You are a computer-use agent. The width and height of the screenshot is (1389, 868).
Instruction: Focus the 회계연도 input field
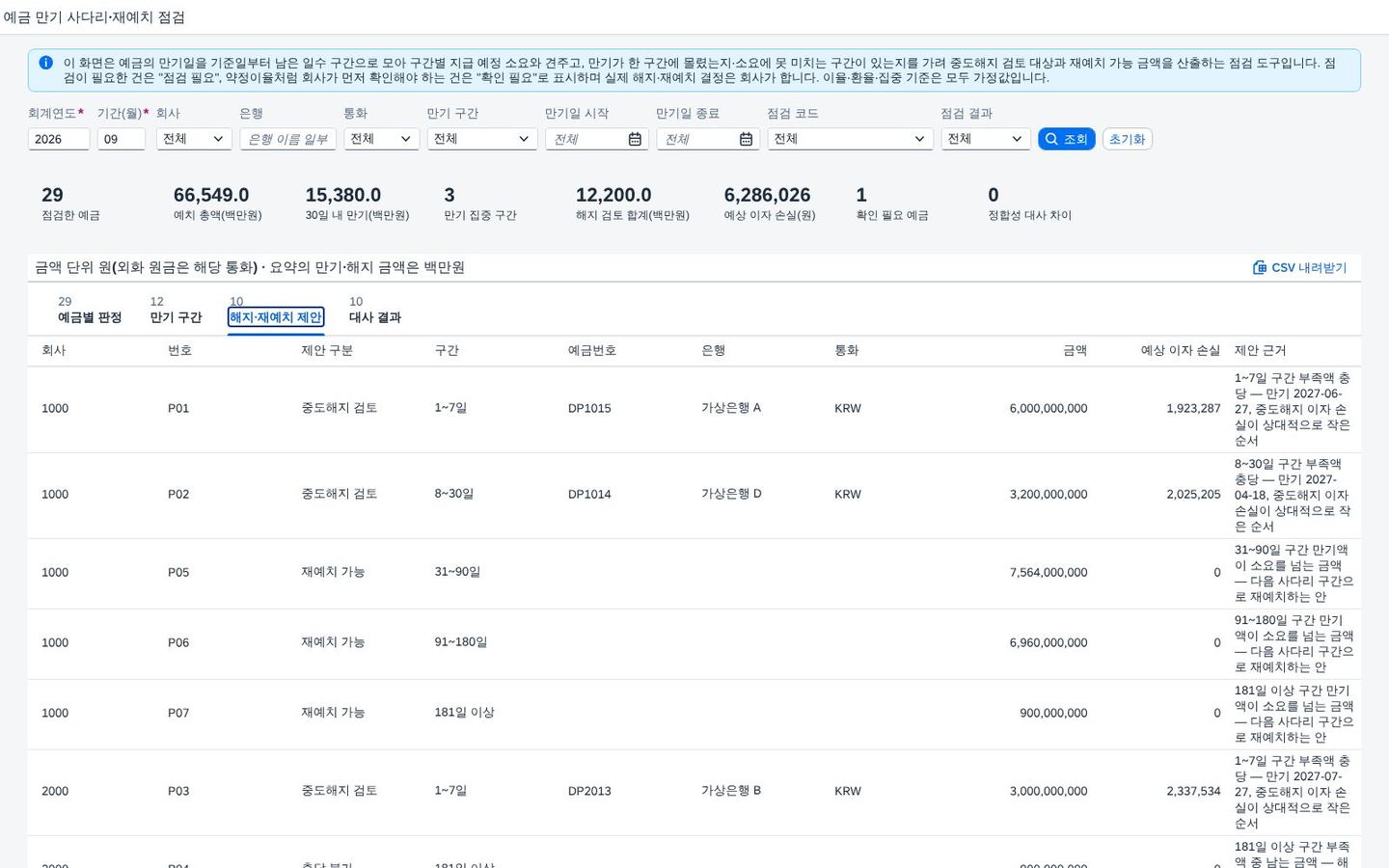(59, 139)
